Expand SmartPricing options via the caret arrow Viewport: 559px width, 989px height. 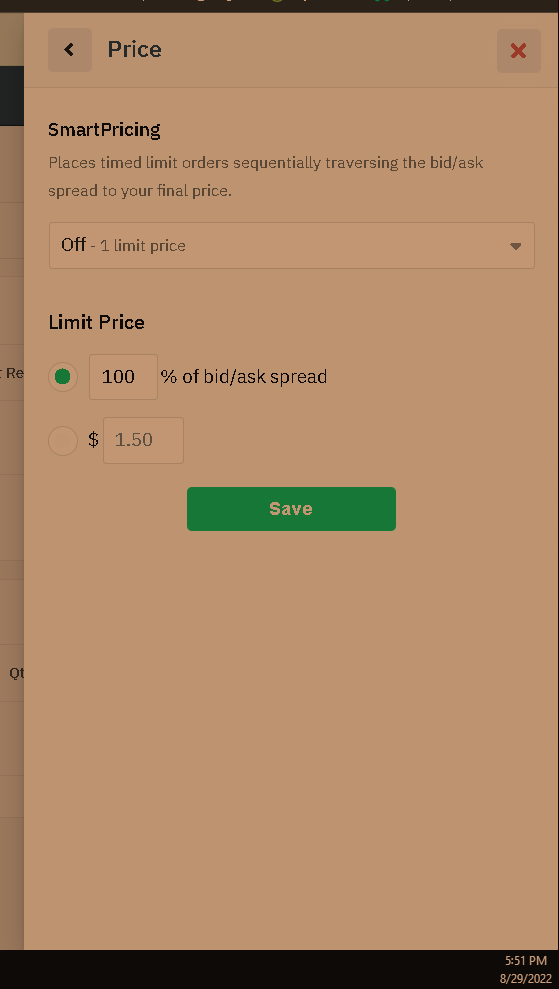(x=515, y=246)
